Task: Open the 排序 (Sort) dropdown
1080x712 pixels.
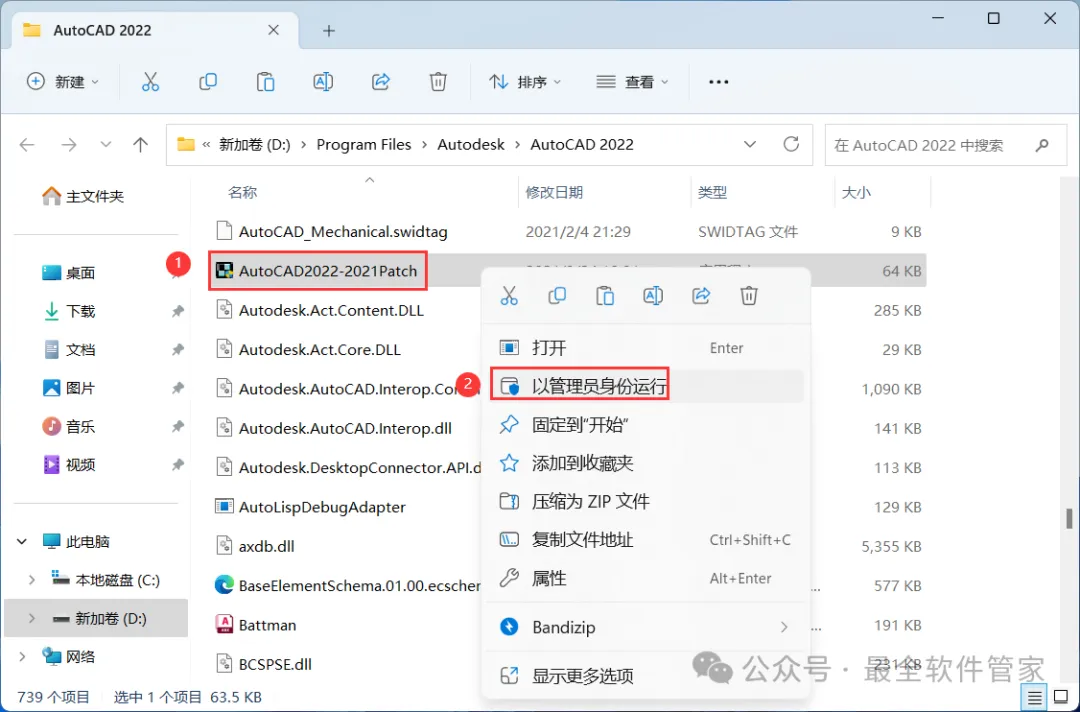Action: click(525, 82)
